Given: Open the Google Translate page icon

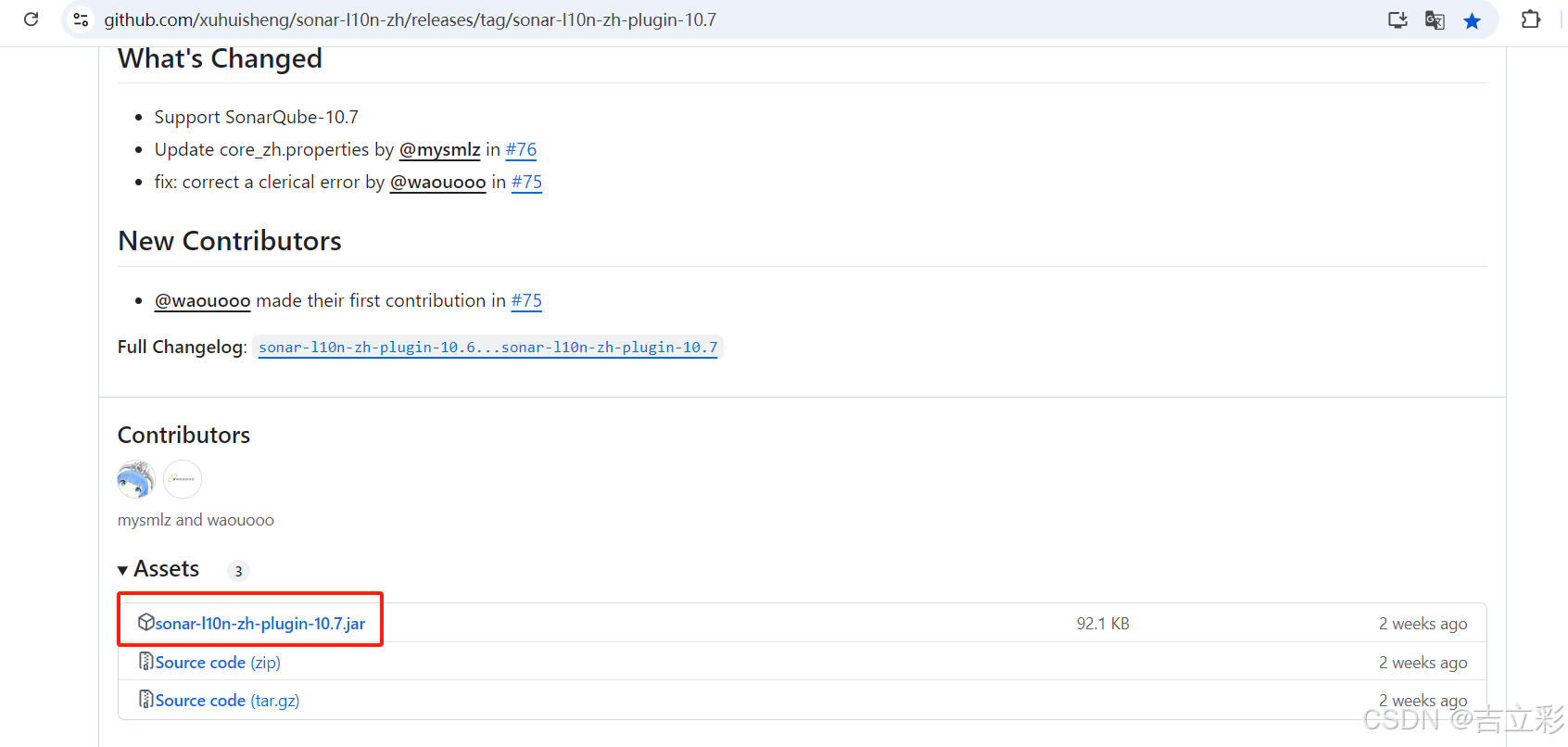Looking at the screenshot, I should (x=1435, y=19).
